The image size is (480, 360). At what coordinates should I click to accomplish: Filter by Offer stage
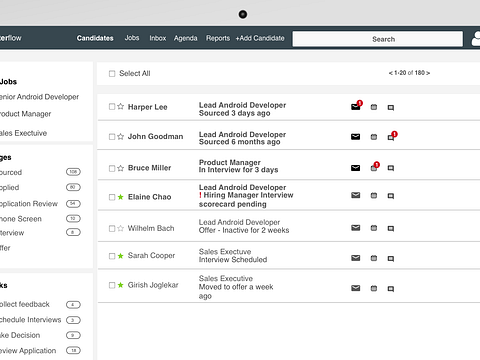5,248
